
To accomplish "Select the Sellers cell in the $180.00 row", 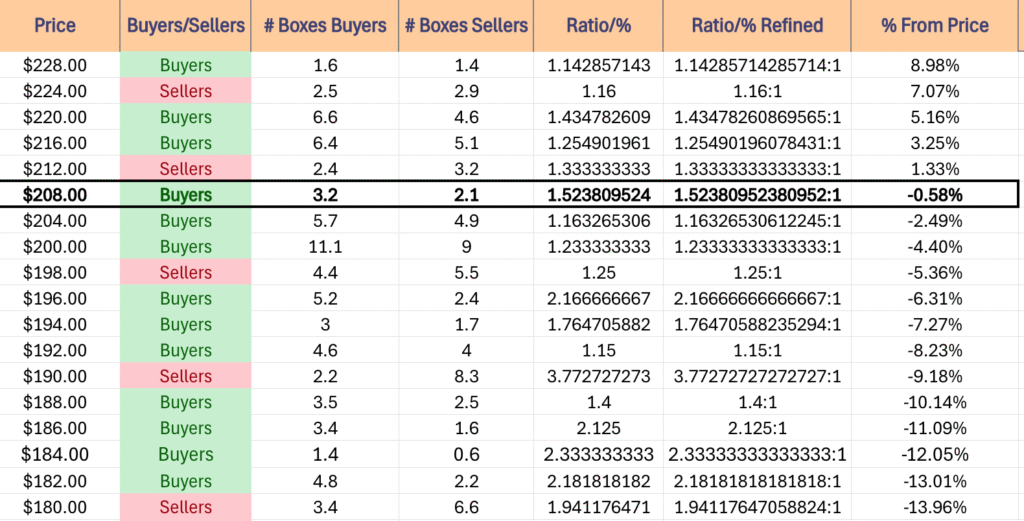I will tap(185, 507).
